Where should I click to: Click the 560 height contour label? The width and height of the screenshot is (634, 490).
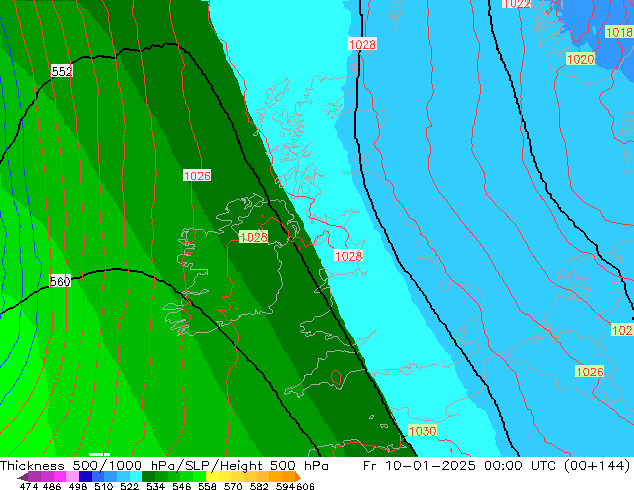point(60,281)
